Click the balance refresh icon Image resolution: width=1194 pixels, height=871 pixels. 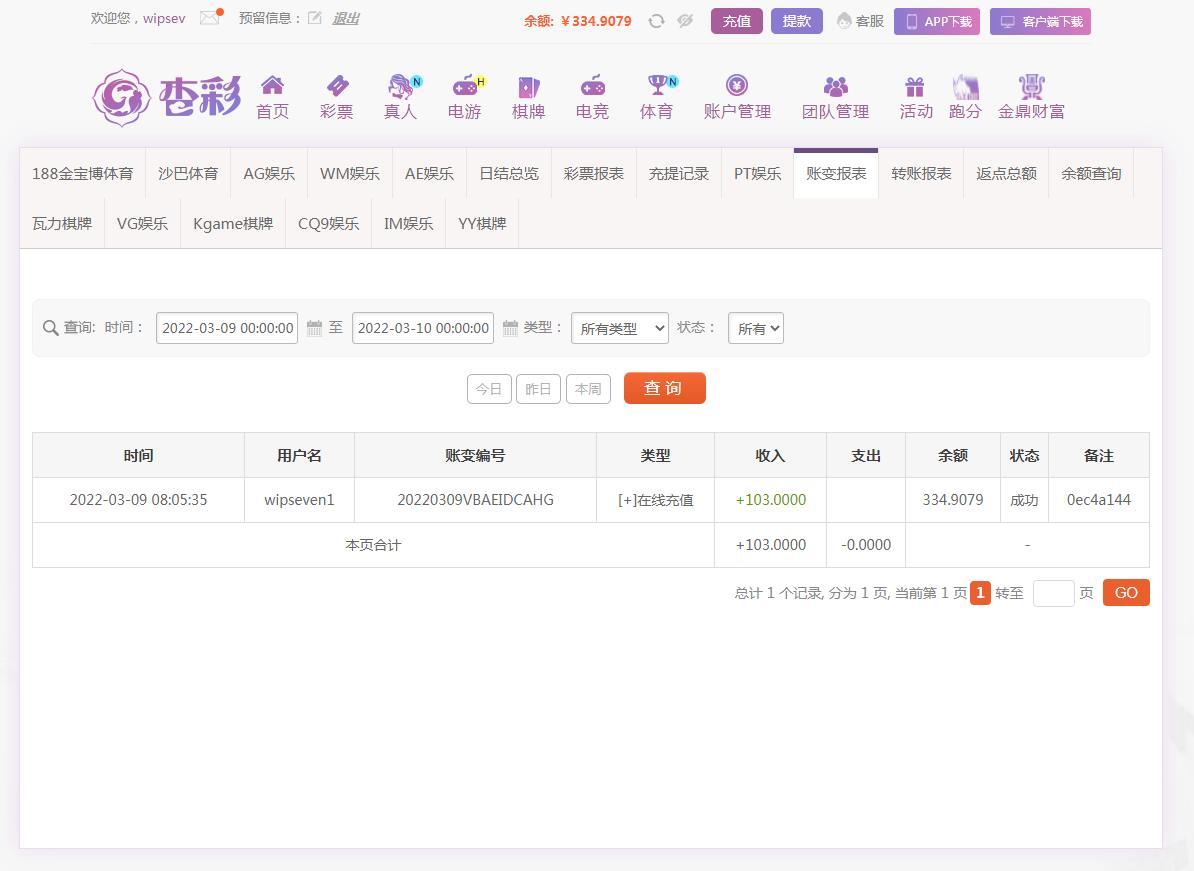pyautogui.click(x=656, y=21)
